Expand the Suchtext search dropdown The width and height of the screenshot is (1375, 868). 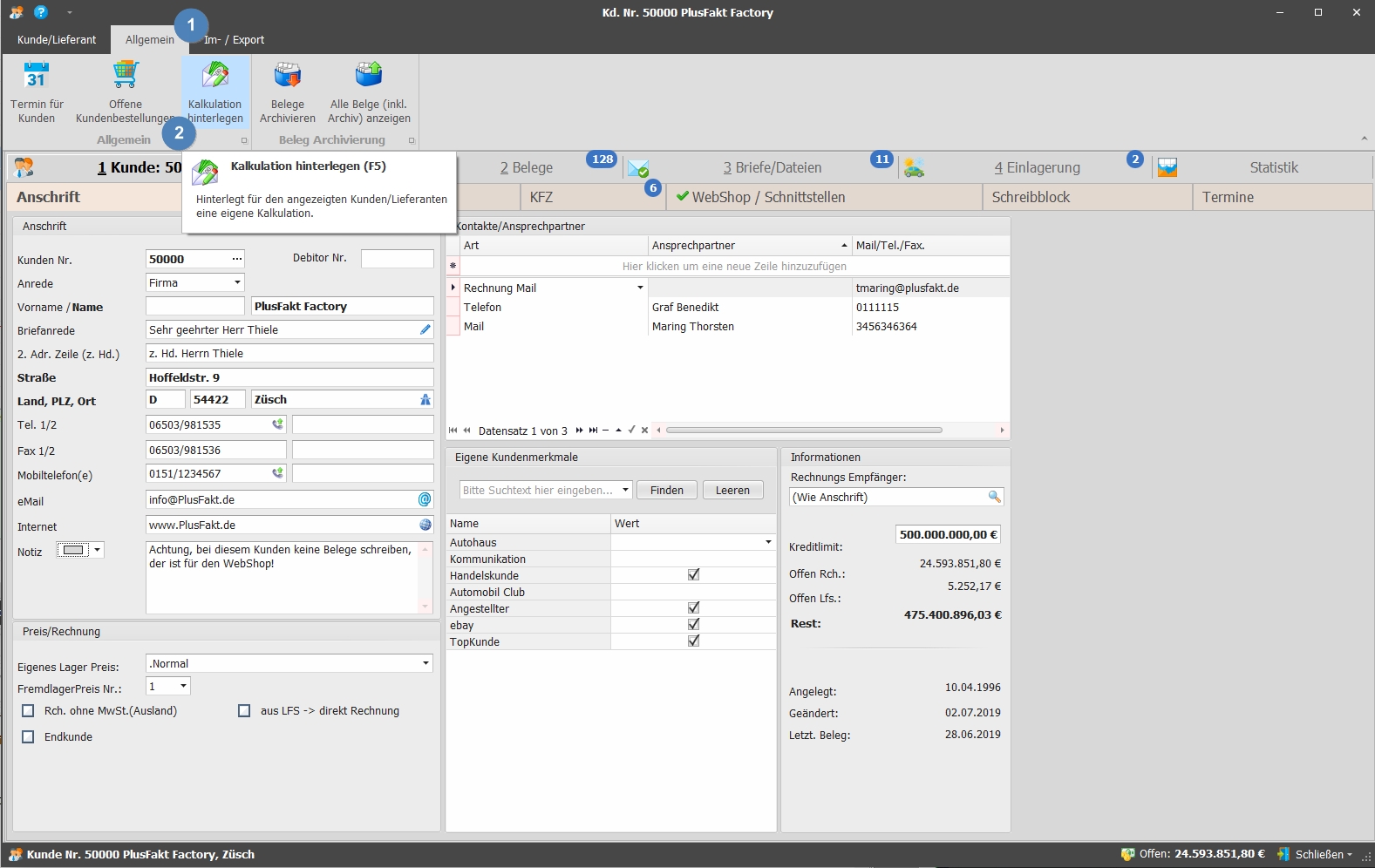pos(625,490)
